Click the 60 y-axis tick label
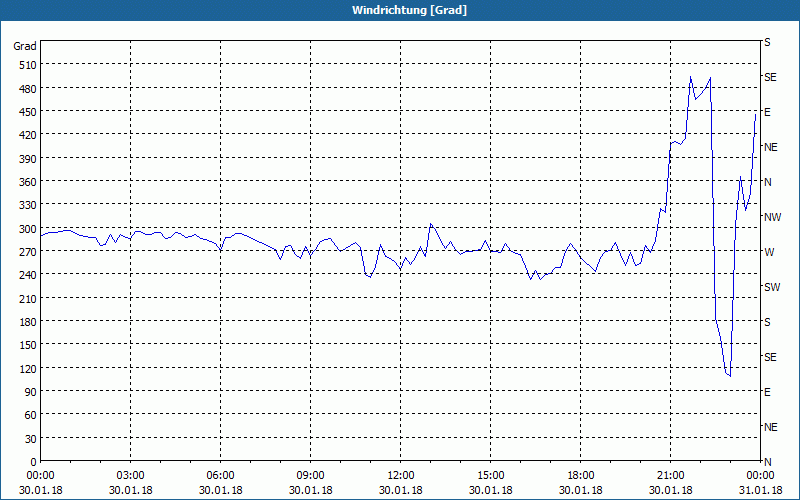Viewport: 800px width, 500px height. (x=31, y=415)
